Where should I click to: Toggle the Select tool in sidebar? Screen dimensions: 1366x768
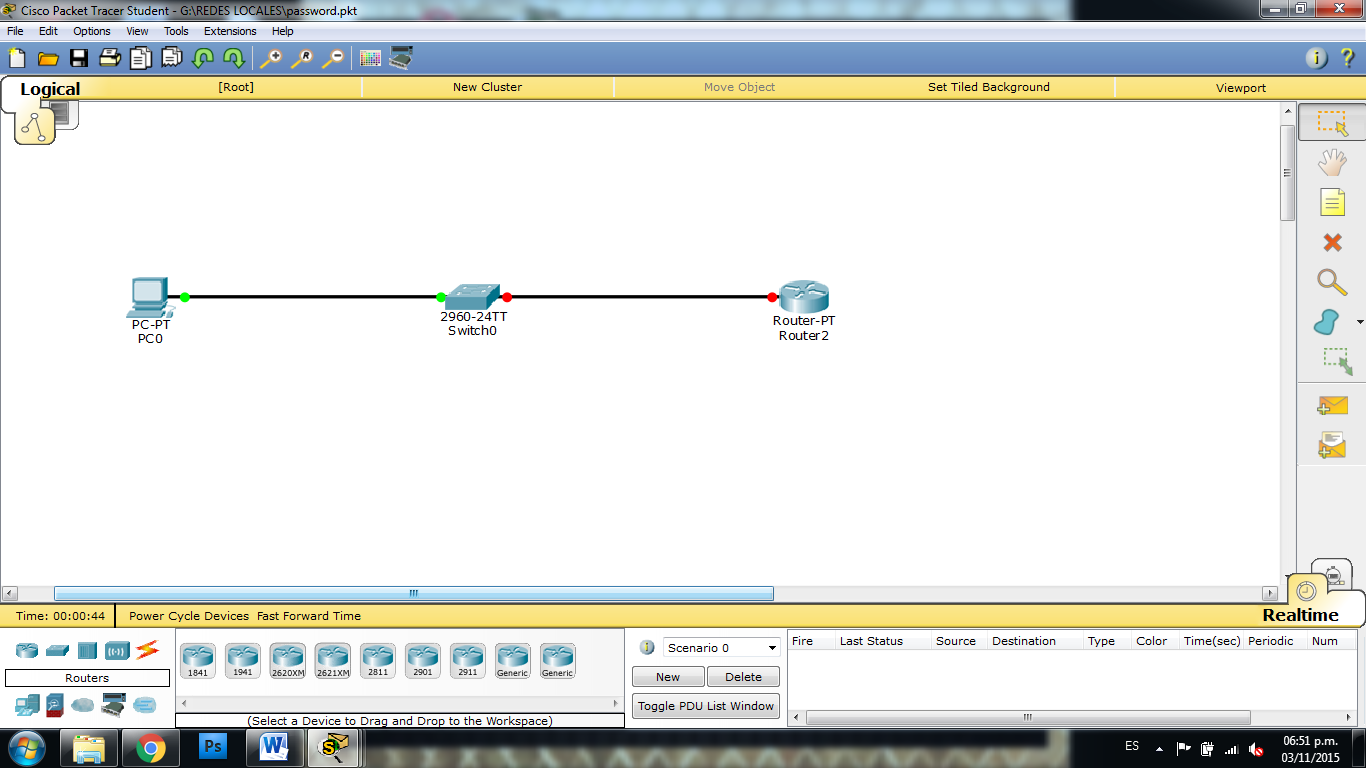pos(1332,122)
